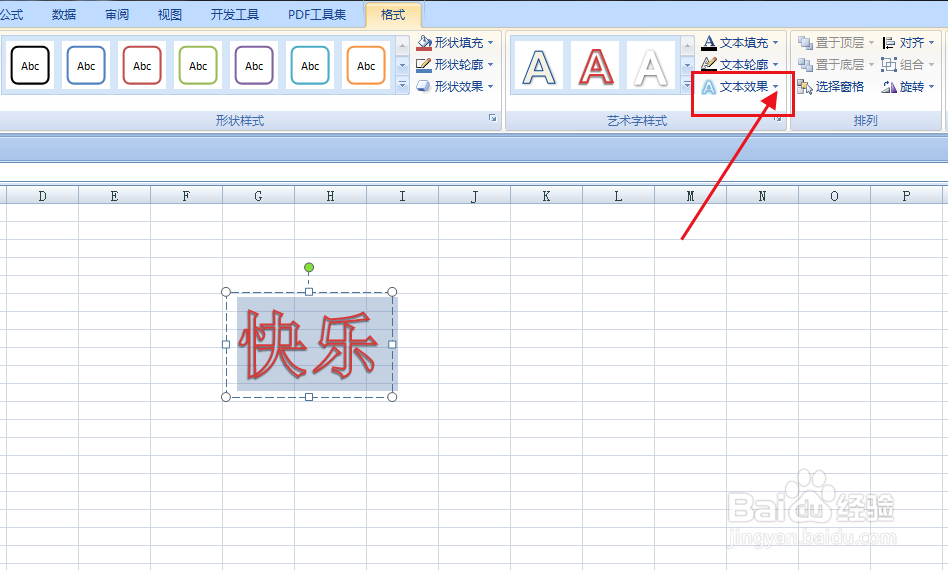Select column J header
This screenshot has height=570, width=948.
(475, 196)
